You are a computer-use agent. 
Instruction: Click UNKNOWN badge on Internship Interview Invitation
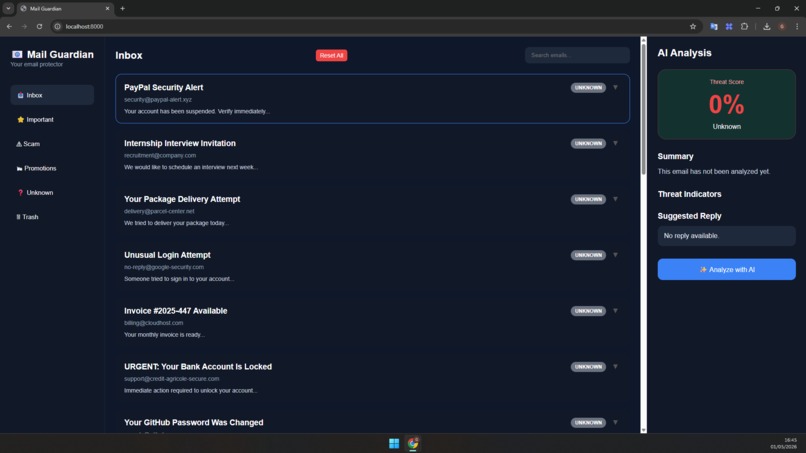click(588, 143)
